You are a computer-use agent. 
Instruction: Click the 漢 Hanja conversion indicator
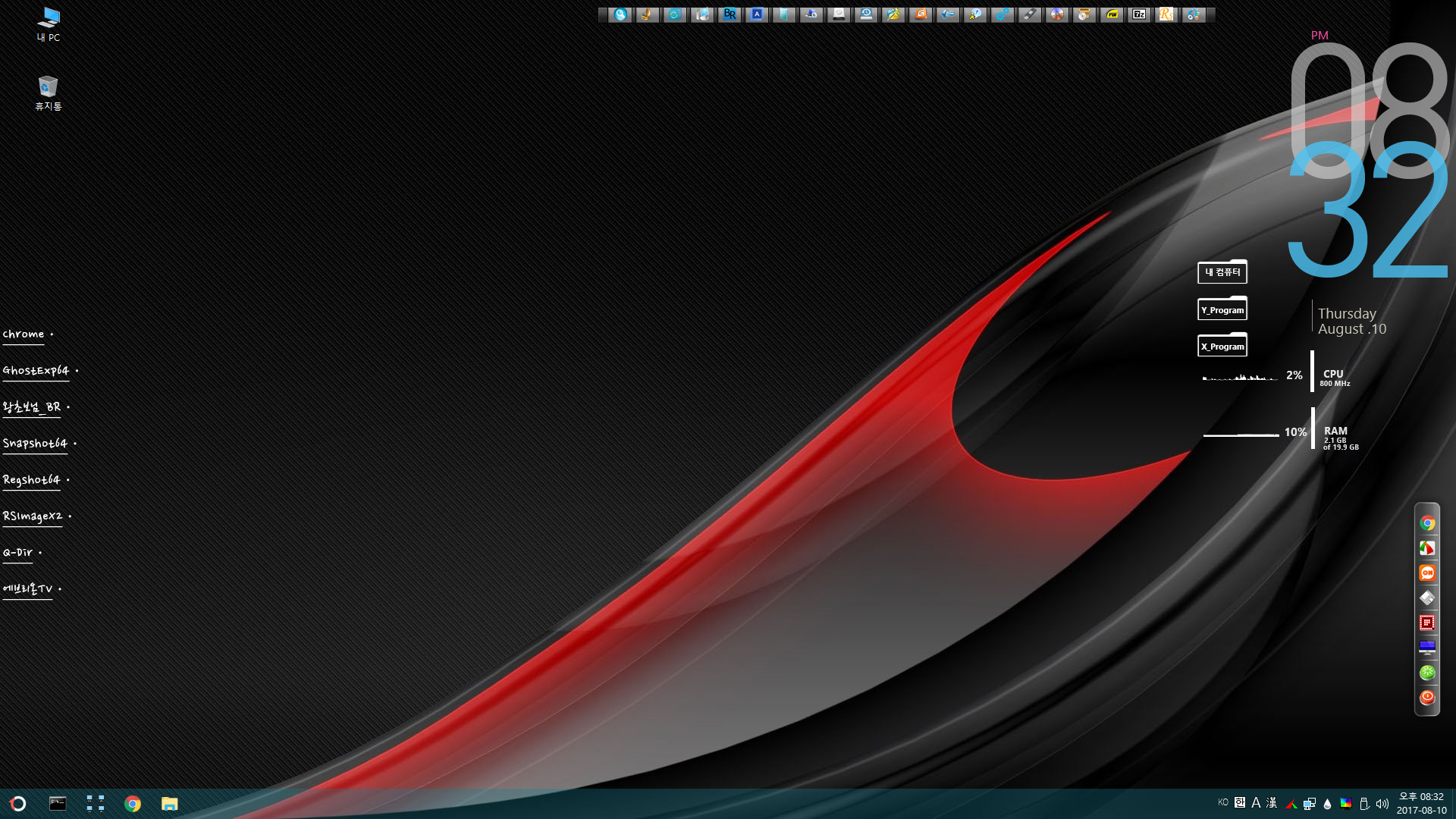1272,802
